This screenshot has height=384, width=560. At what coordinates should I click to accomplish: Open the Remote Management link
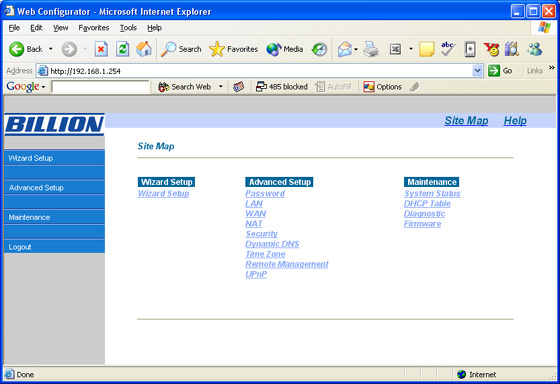pos(286,264)
